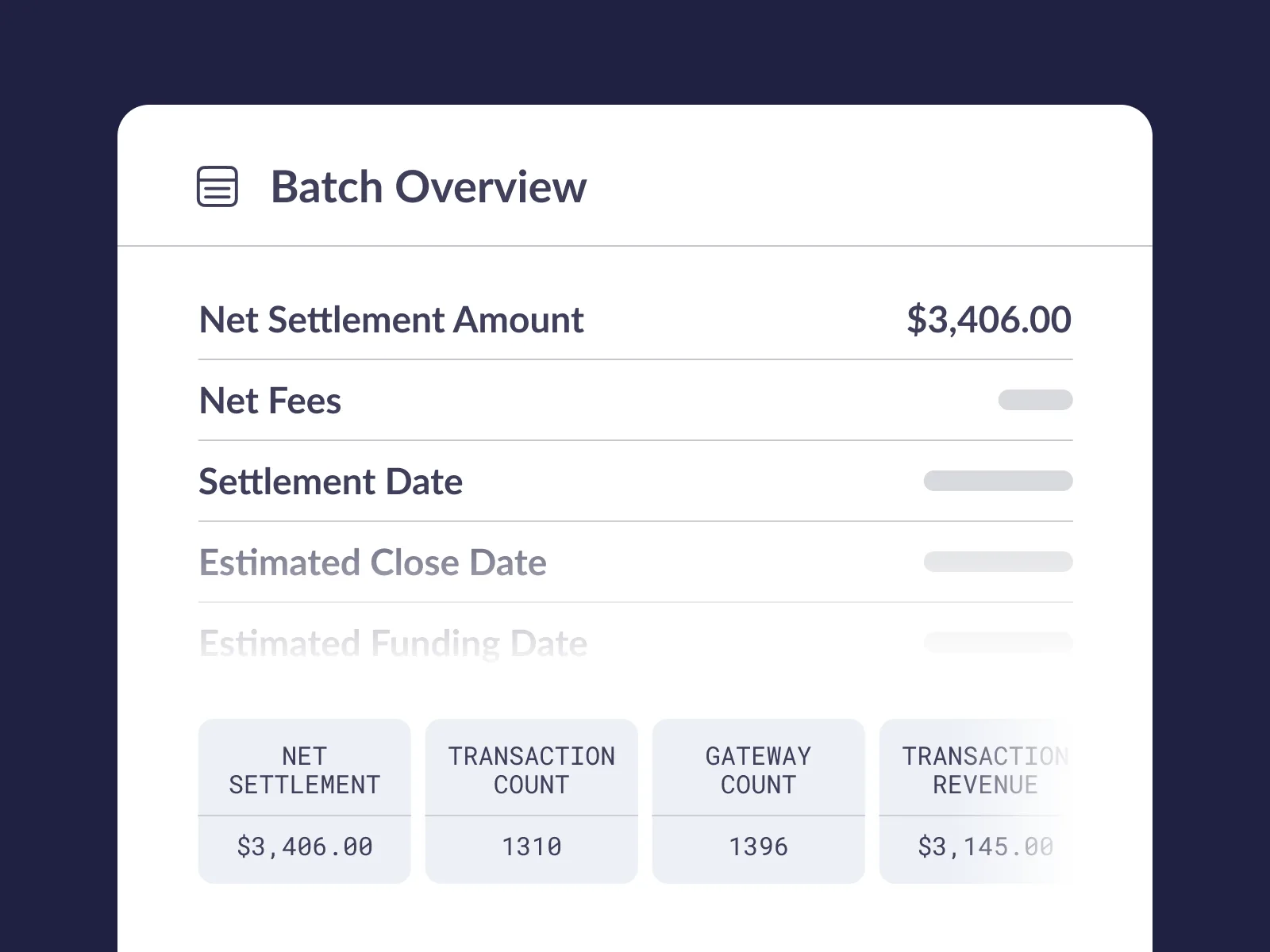Viewport: 1270px width, 952px height.
Task: Select the Net Settlement Amount row label
Action: [x=391, y=320]
